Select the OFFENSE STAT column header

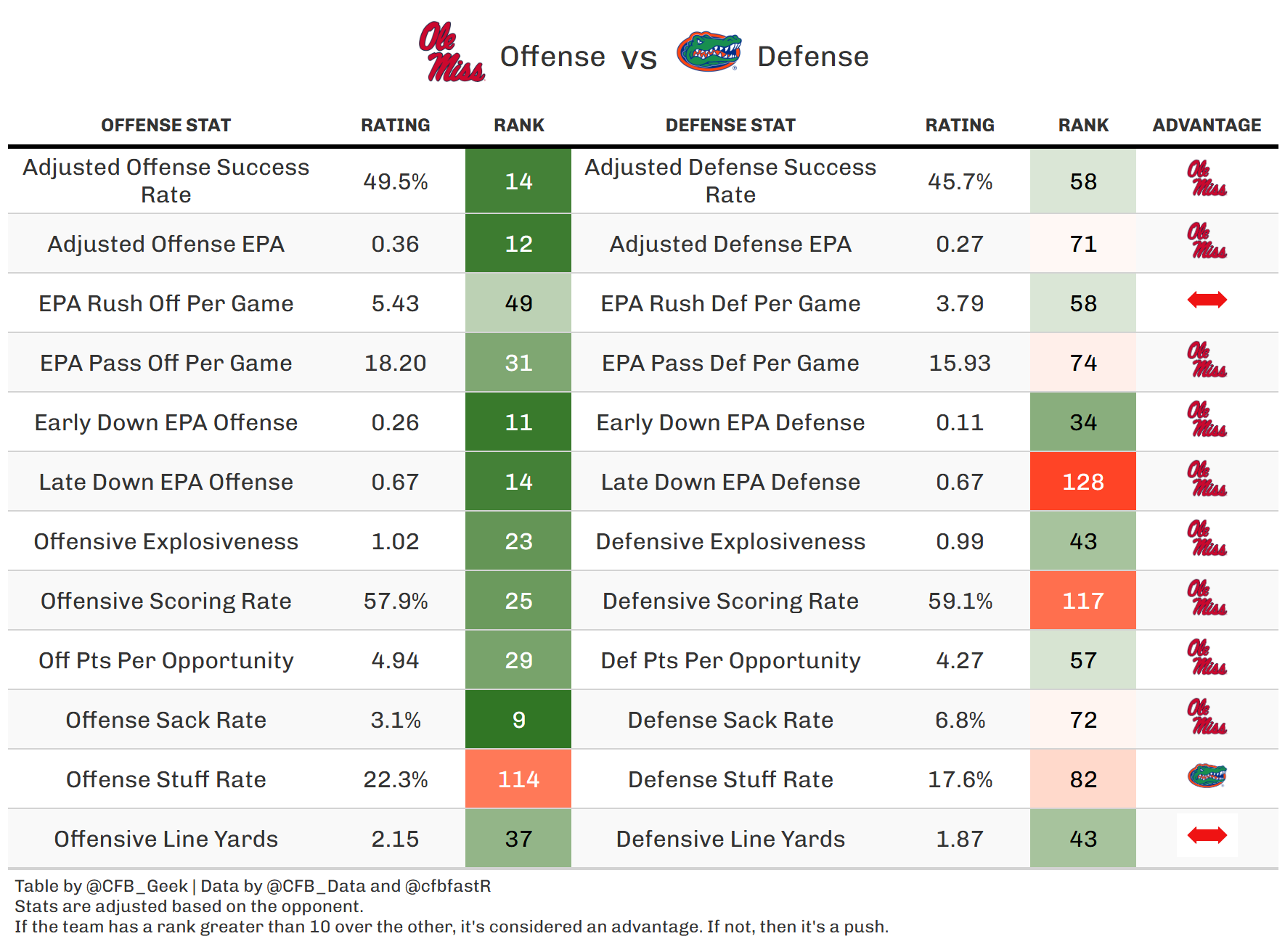166,126
